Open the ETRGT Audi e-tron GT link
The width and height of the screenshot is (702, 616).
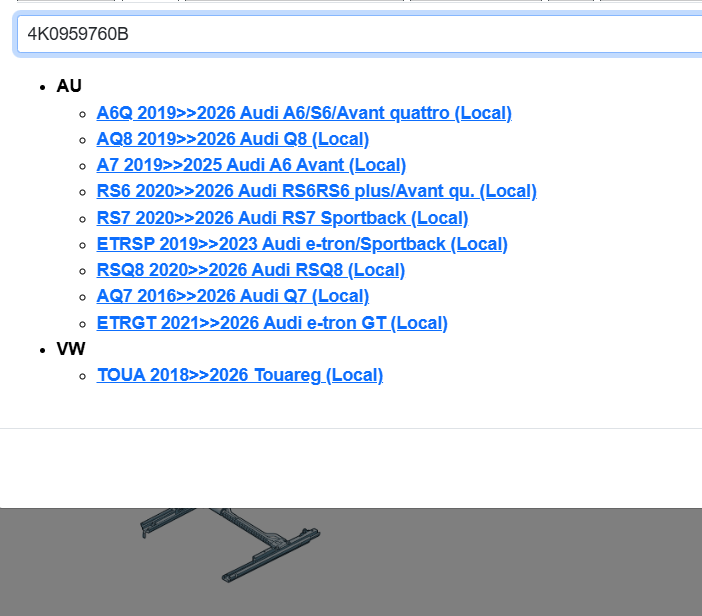tap(272, 323)
